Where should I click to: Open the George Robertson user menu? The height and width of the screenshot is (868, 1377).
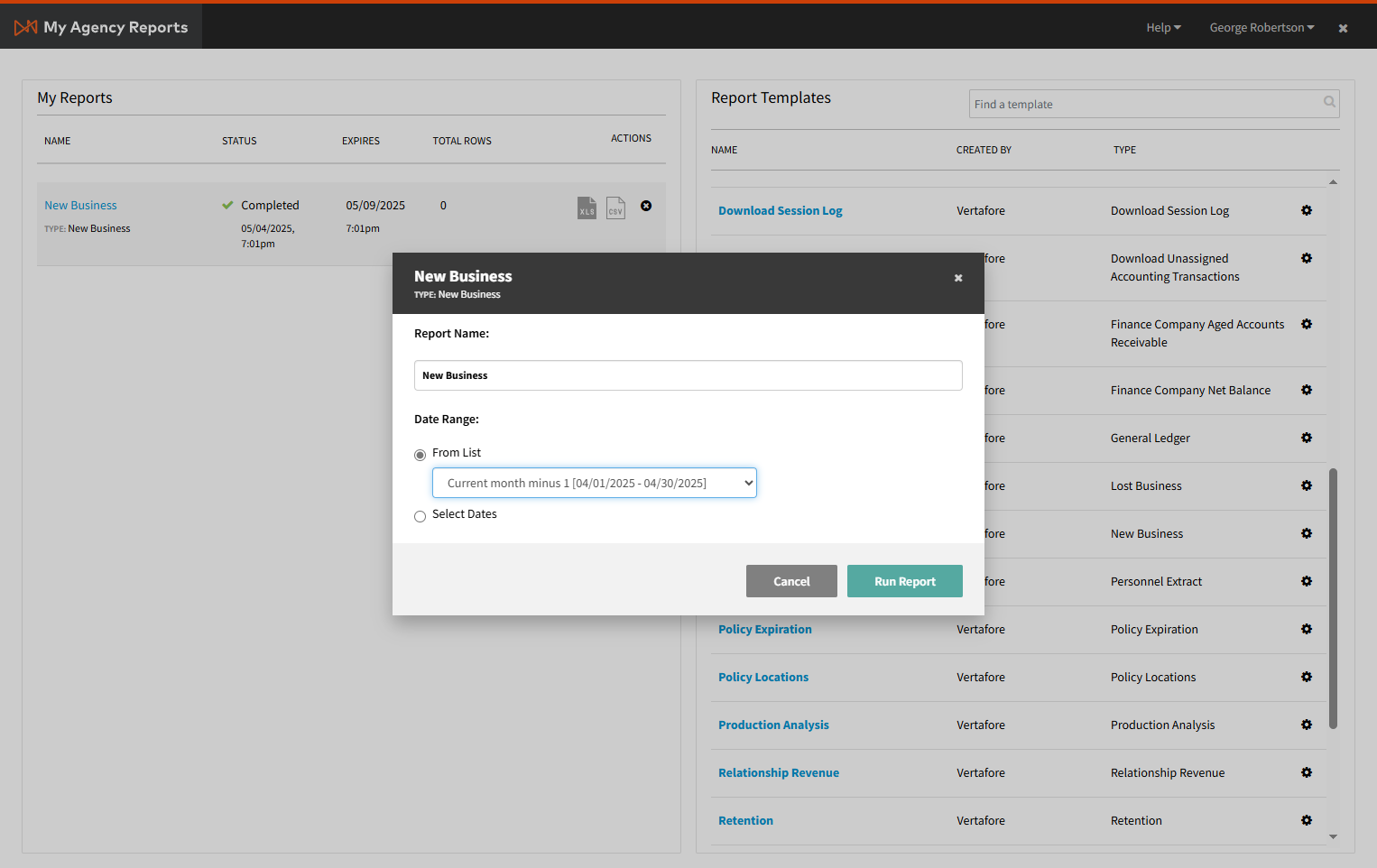click(x=1261, y=27)
